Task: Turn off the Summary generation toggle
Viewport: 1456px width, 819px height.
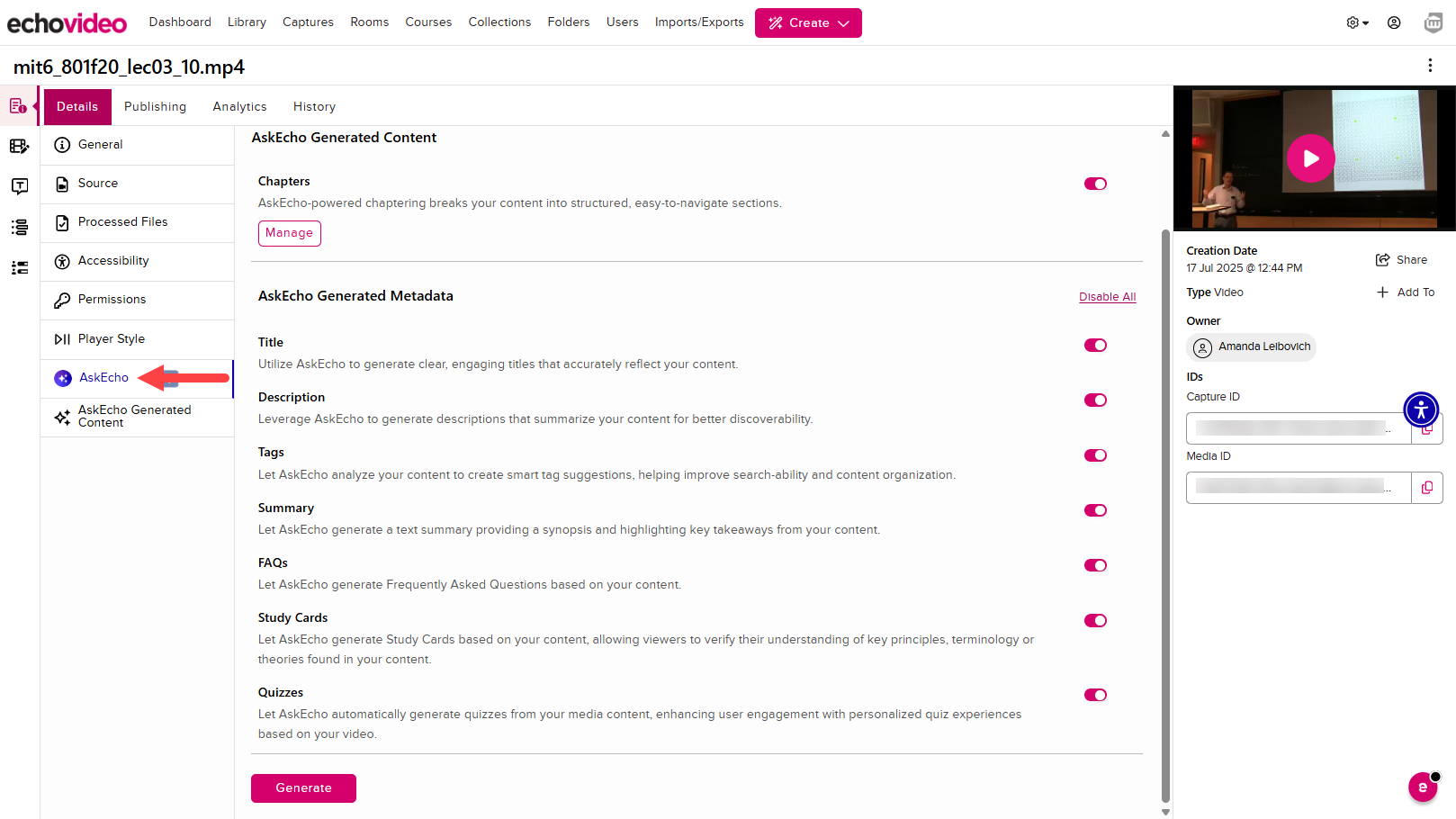Action: tap(1095, 509)
